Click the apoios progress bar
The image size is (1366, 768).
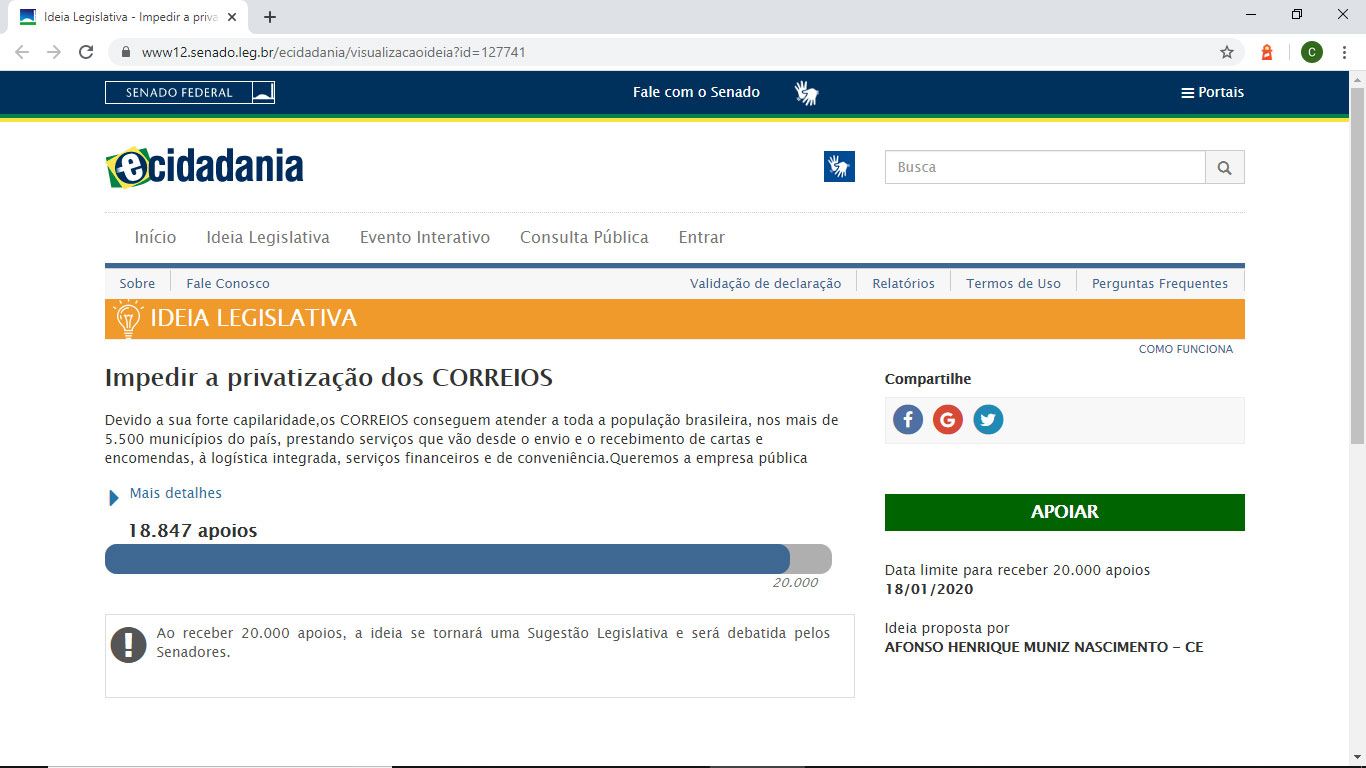click(x=468, y=559)
